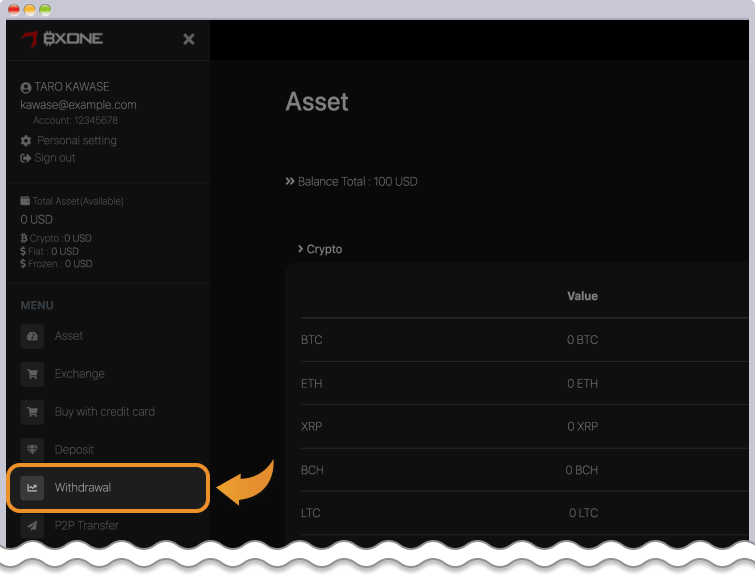Select Buy with credit card
This screenshot has width=755, height=578.
pos(104,412)
